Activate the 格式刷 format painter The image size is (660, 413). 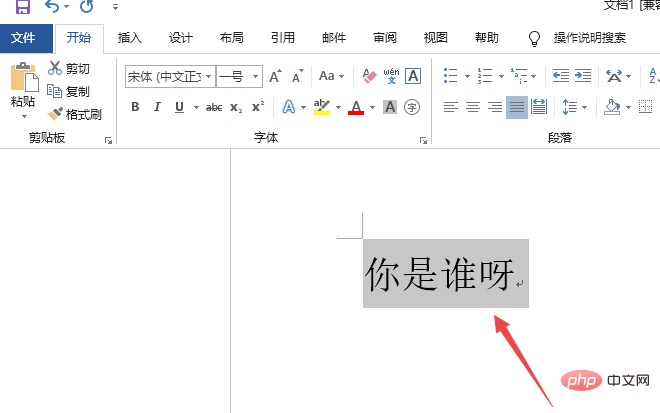point(75,114)
